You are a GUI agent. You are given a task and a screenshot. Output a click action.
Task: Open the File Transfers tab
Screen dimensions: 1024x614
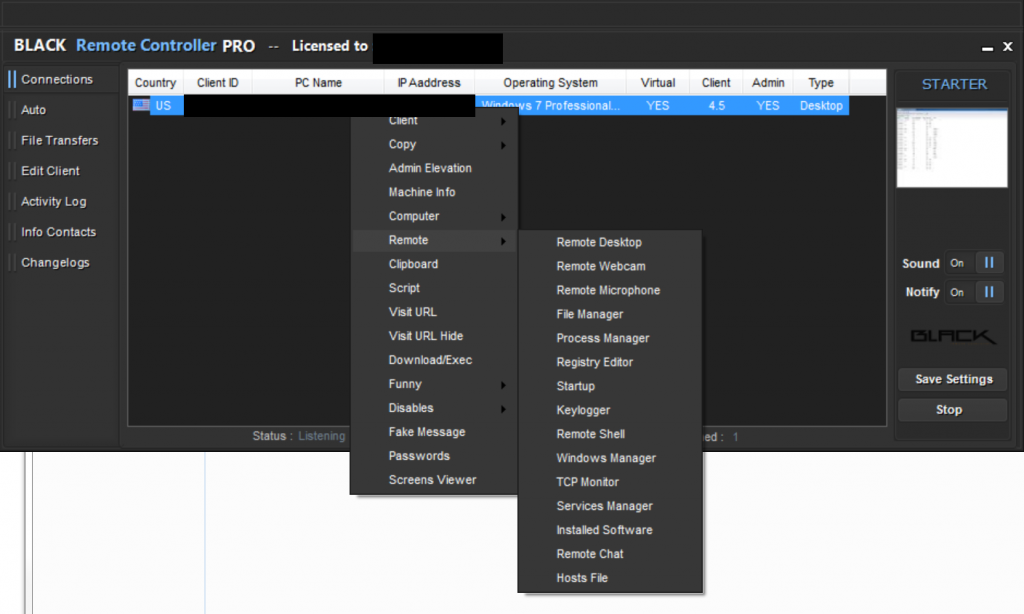point(59,140)
